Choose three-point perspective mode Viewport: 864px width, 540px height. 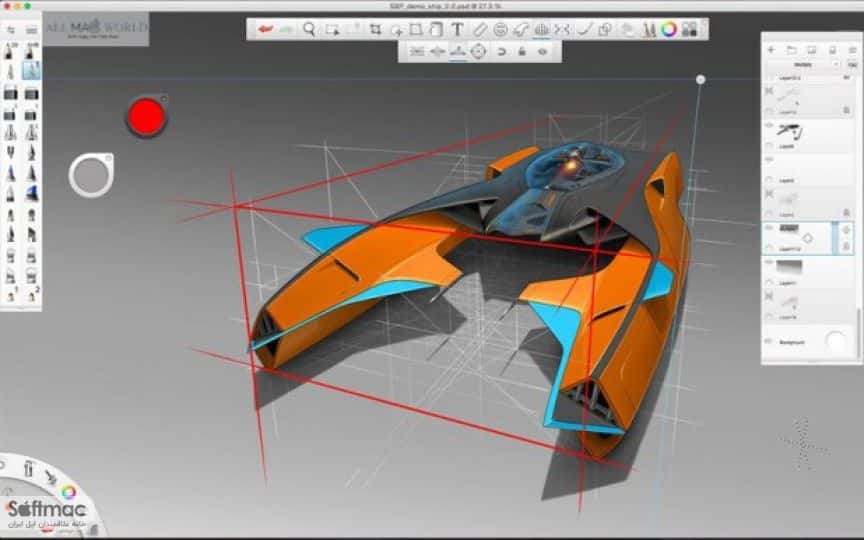click(458, 52)
